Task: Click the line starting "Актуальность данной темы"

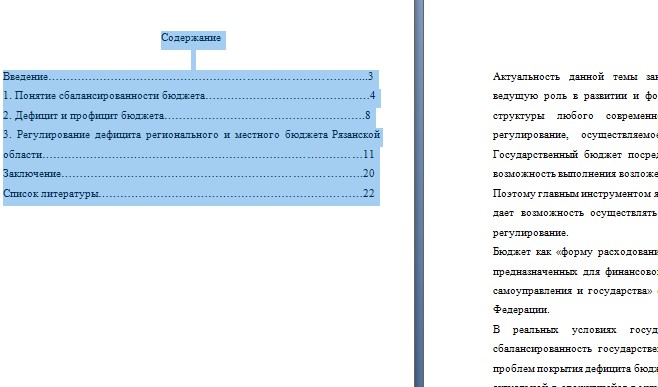Action: pos(575,76)
